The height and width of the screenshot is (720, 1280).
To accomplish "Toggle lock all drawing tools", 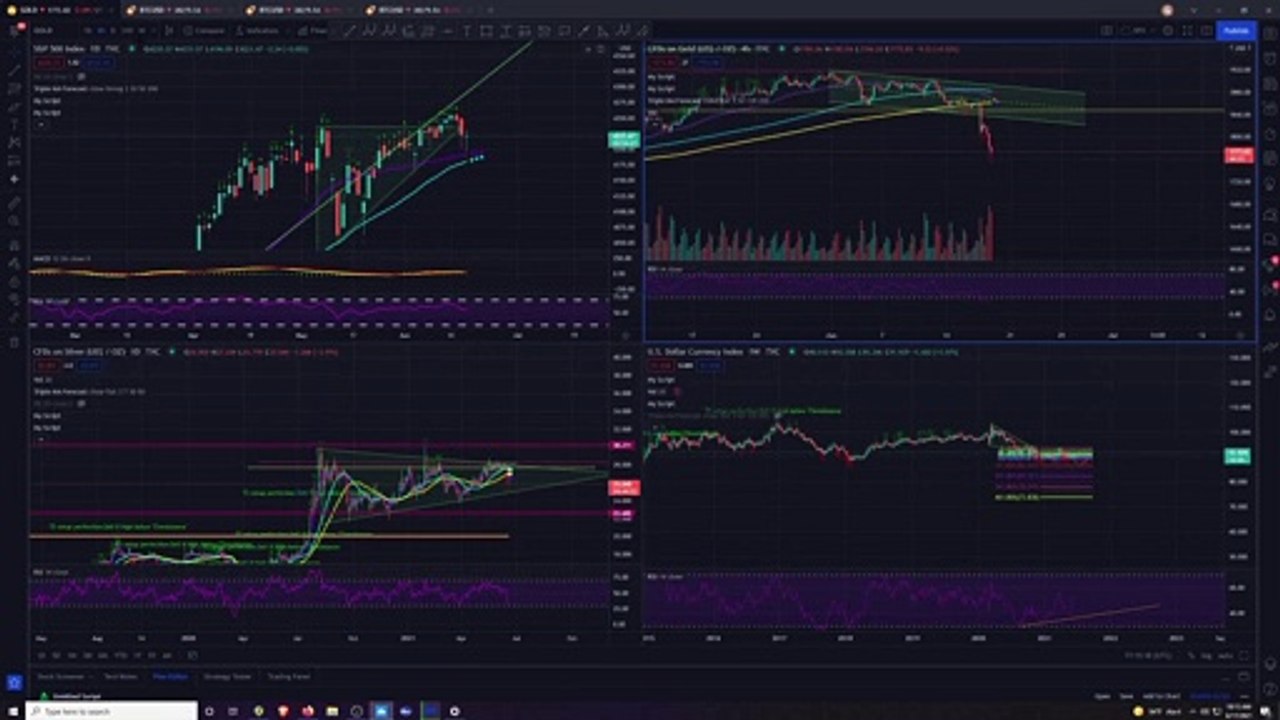I will (14, 281).
